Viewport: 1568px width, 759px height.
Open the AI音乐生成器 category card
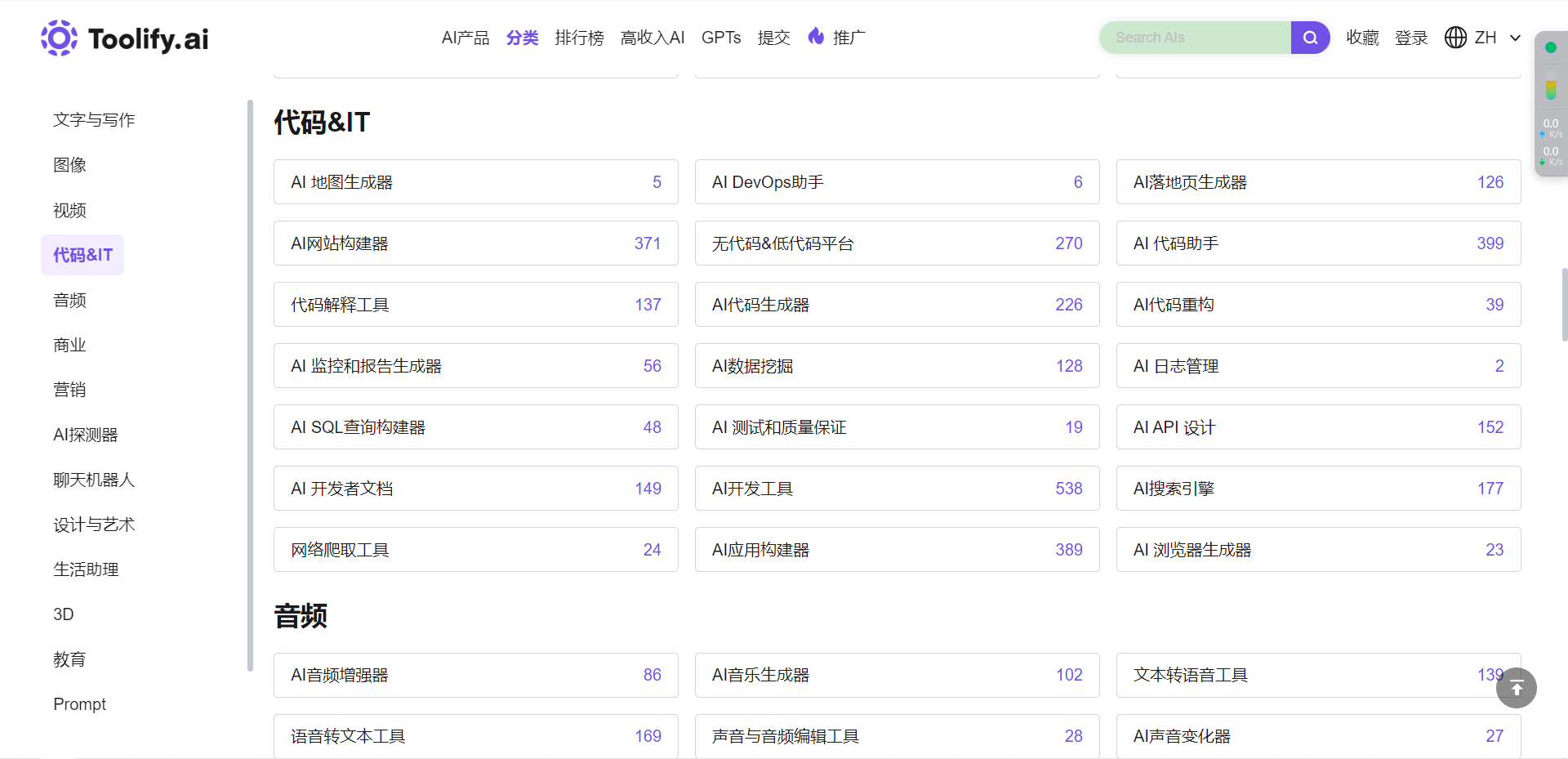click(x=896, y=675)
